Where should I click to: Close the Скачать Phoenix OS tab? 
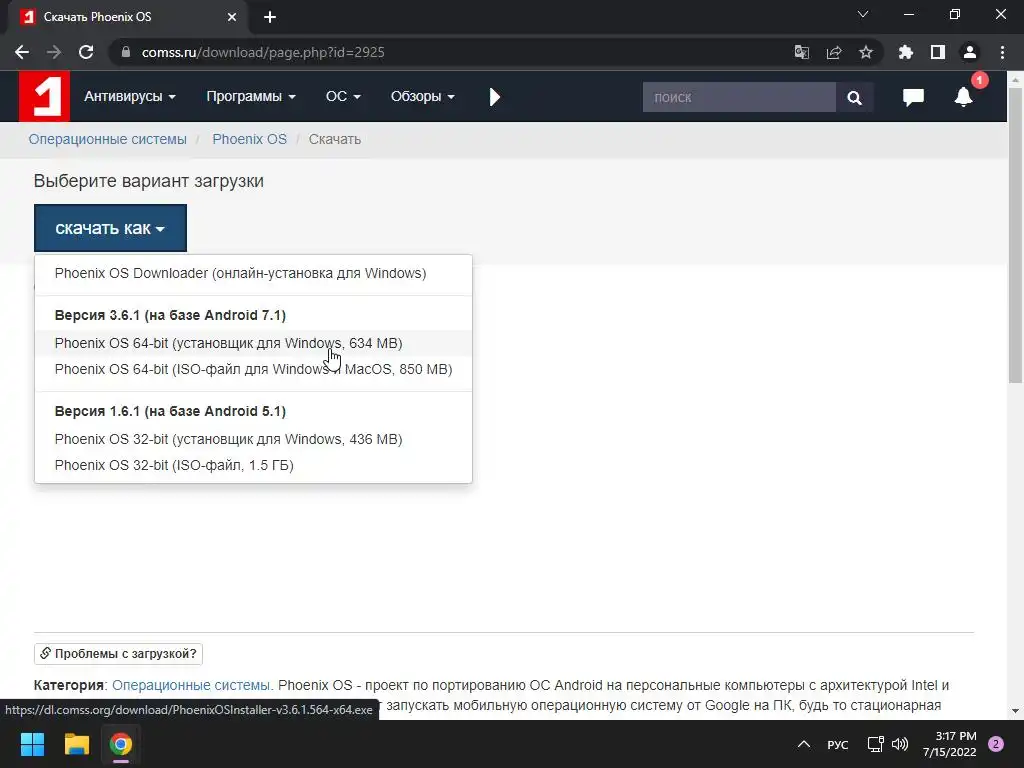click(232, 17)
